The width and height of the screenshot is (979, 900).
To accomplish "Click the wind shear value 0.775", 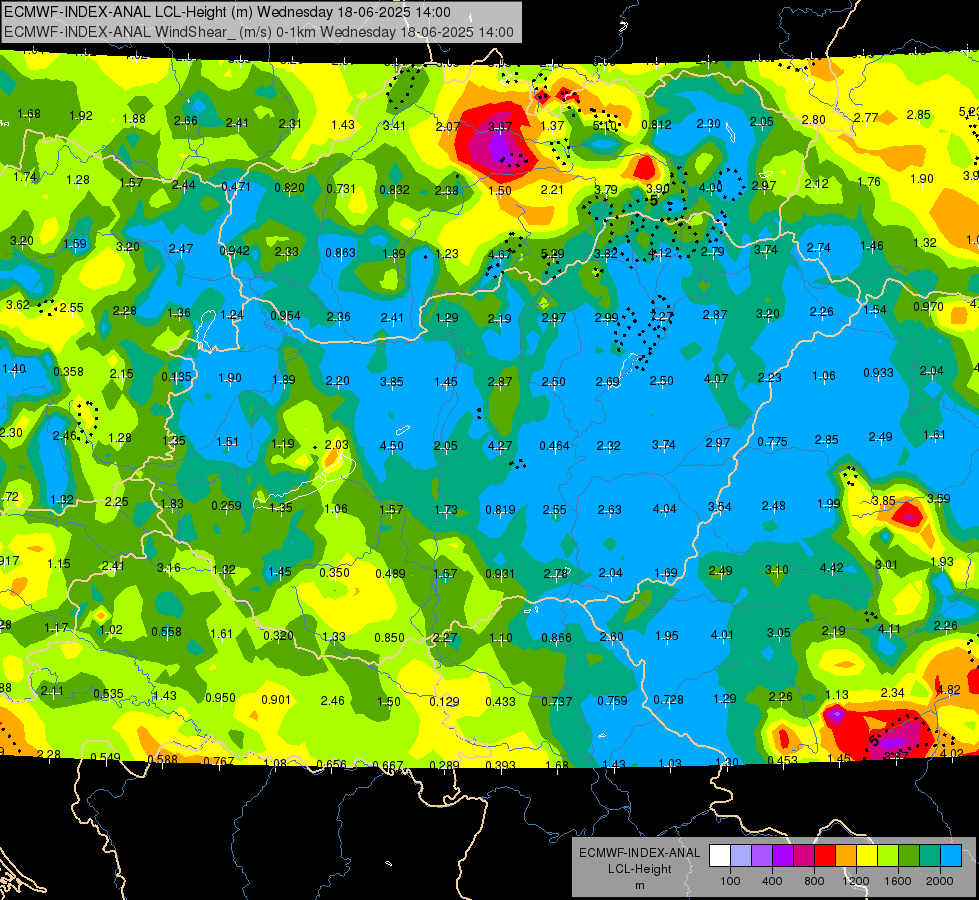I will click(x=772, y=442).
